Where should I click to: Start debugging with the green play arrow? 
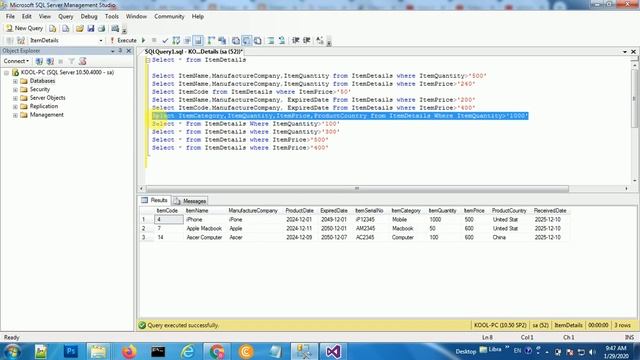tap(144, 40)
